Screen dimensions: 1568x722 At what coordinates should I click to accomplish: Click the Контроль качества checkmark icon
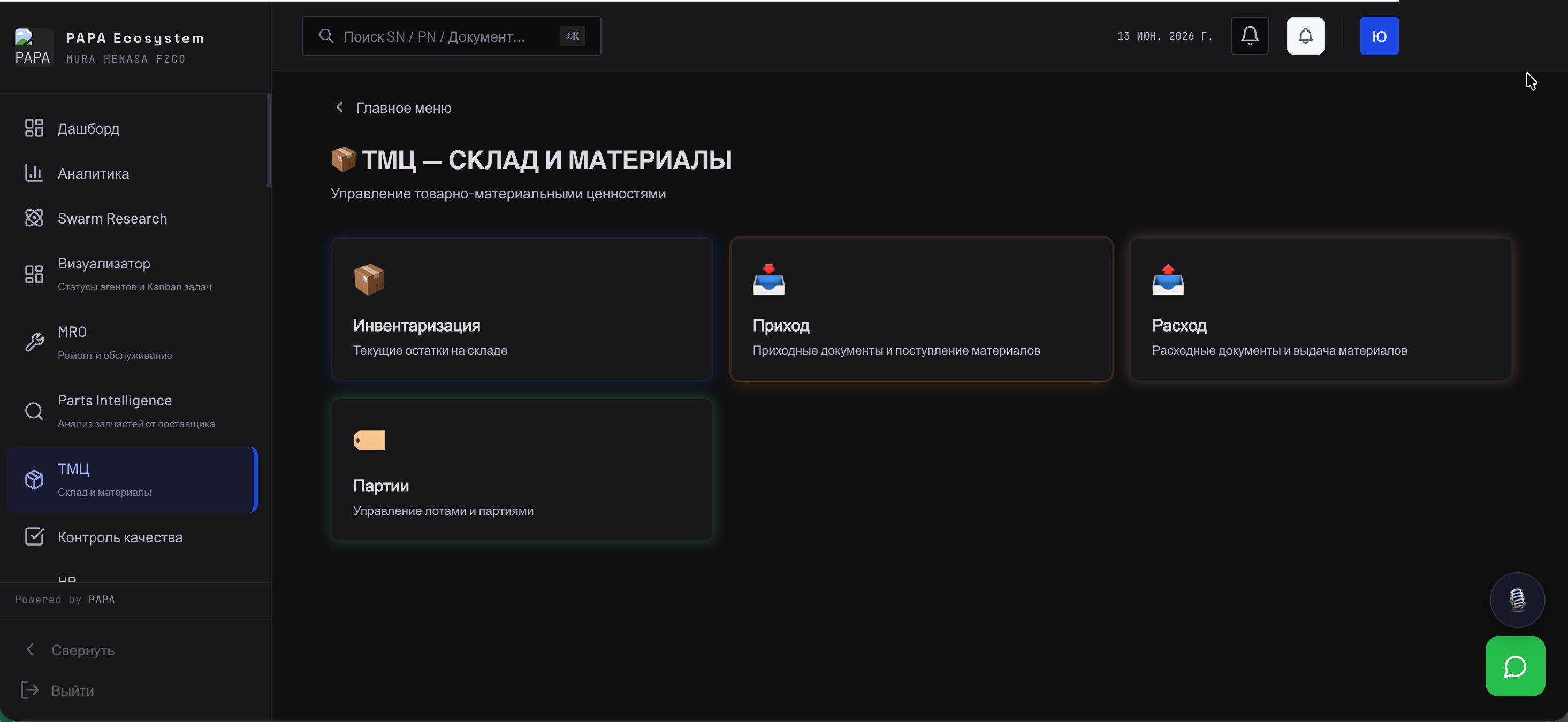(x=34, y=536)
